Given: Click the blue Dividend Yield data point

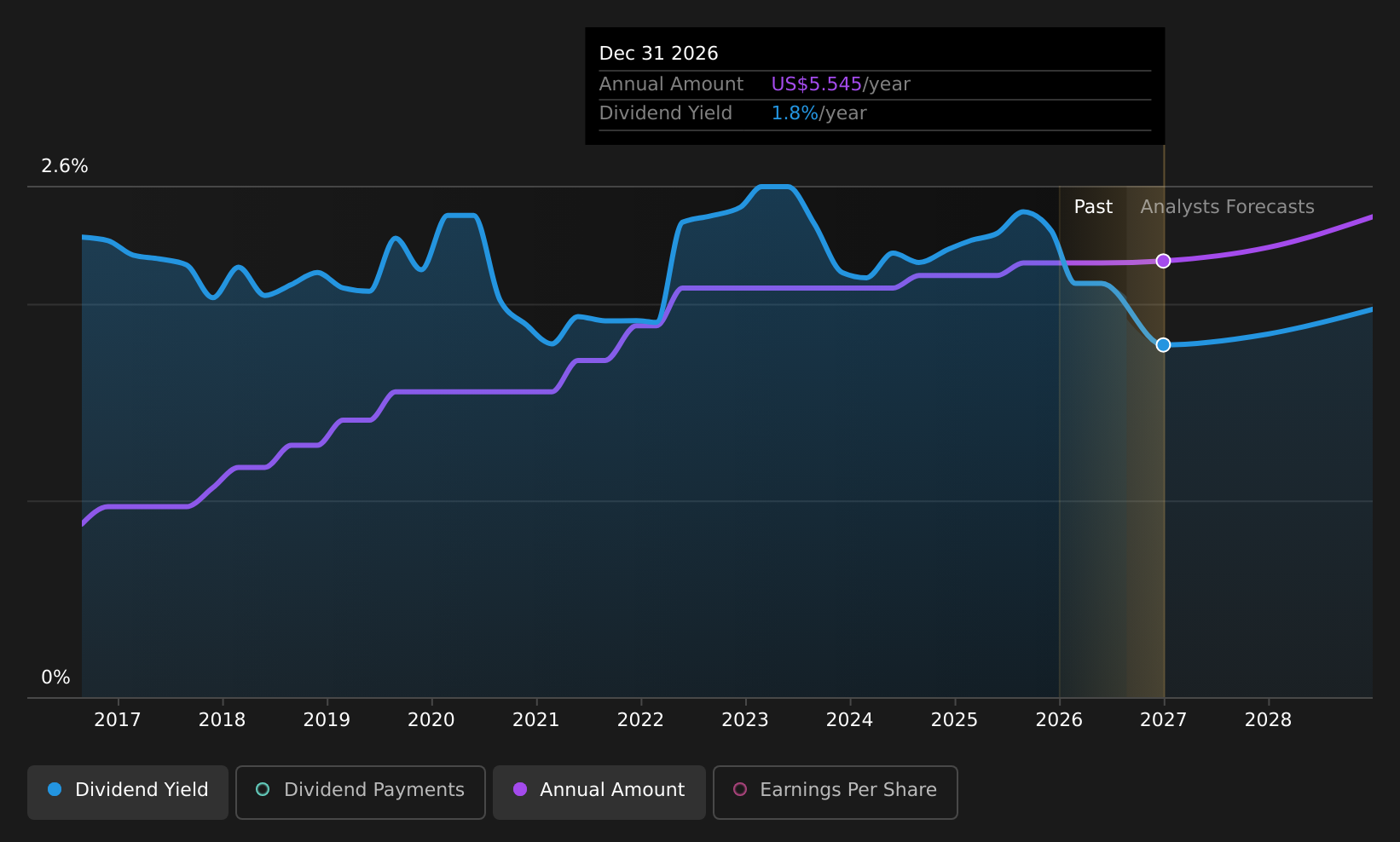Looking at the screenshot, I should point(1163,344).
